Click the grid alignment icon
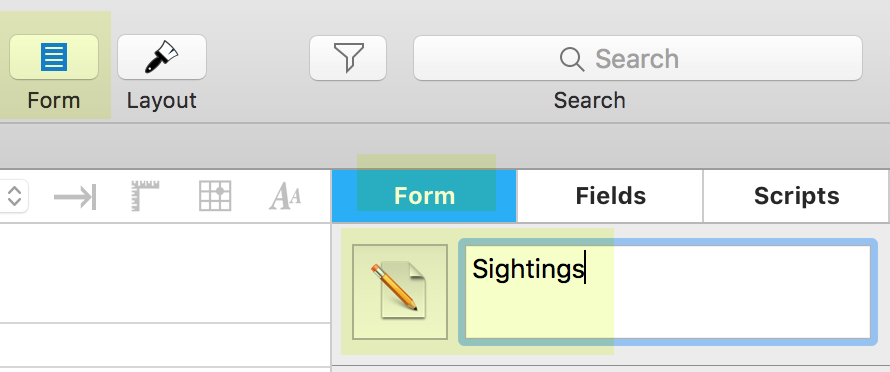Viewport: 890px width, 372px height. pyautogui.click(x=215, y=196)
